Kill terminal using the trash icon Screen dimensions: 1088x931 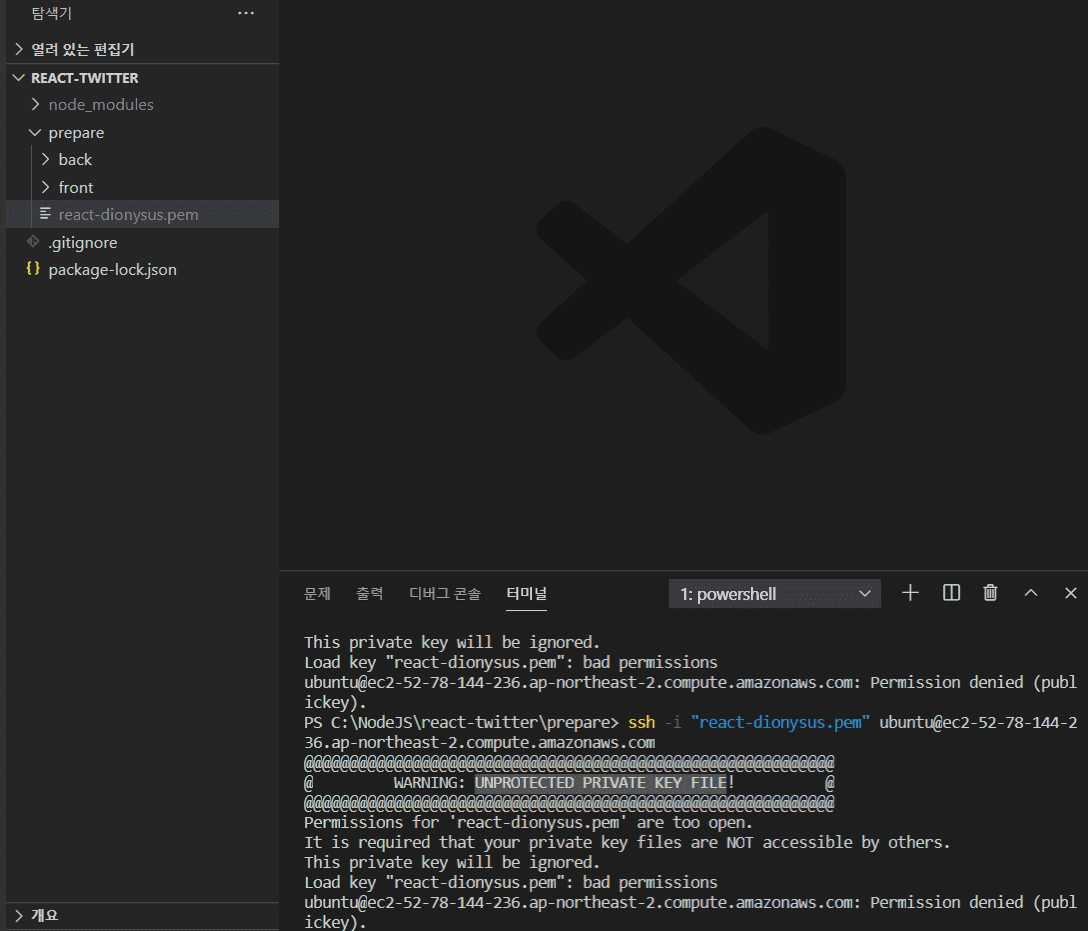(x=990, y=593)
